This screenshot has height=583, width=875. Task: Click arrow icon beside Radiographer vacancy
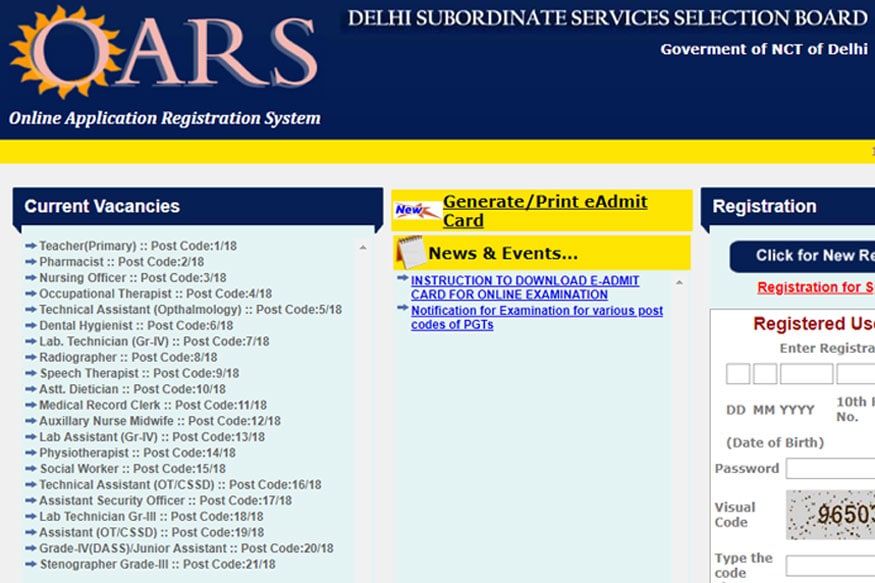(31, 357)
